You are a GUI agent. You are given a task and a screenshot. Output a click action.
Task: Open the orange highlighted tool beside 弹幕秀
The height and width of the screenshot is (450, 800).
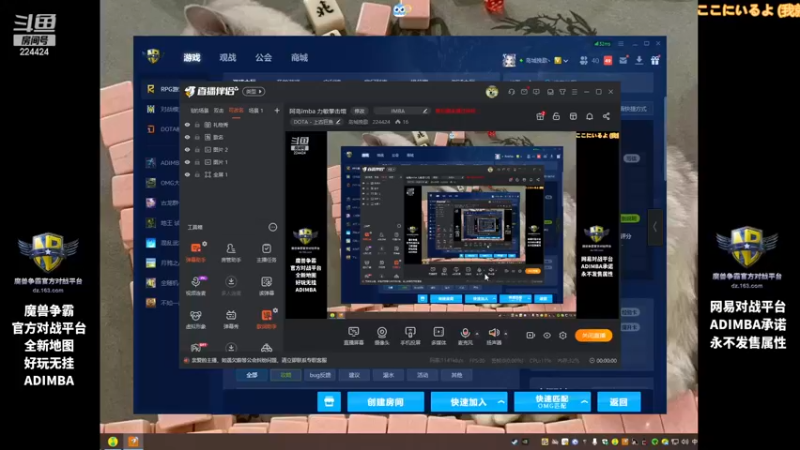tap(266, 319)
